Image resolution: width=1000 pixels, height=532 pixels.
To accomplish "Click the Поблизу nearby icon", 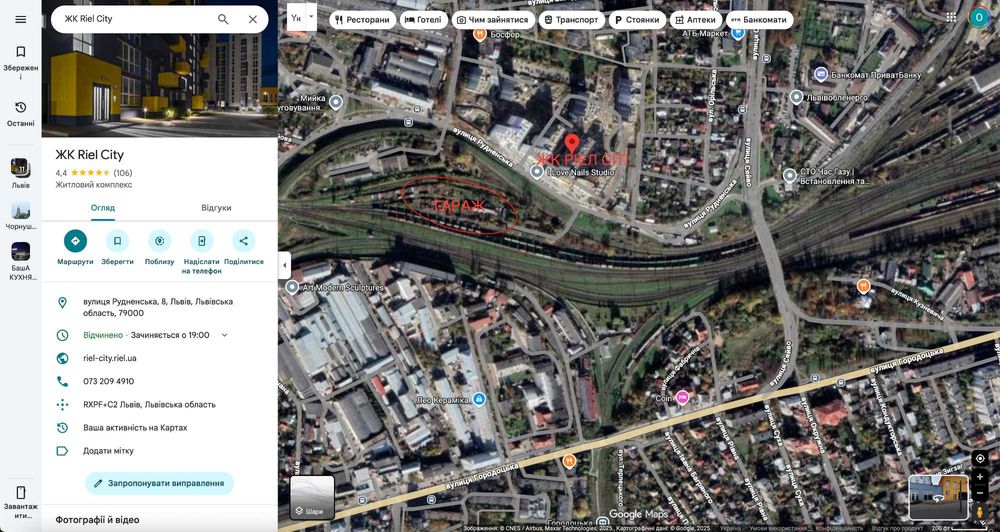I will click(x=159, y=241).
